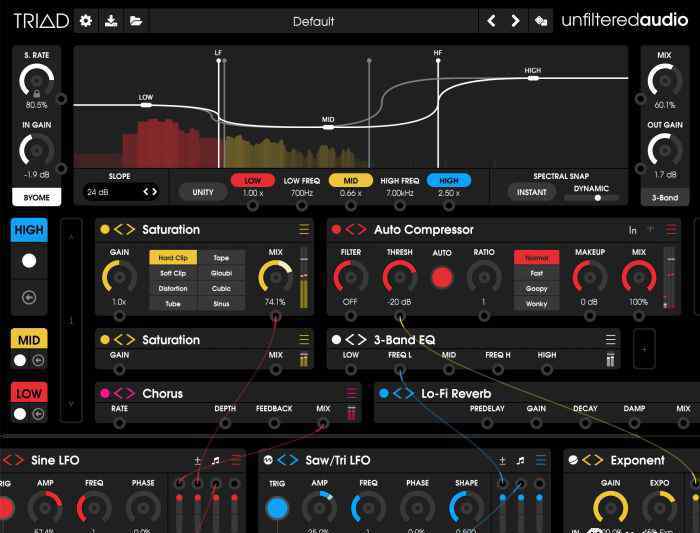The width and height of the screenshot is (700, 533).
Task: Switch modulator type with Exponent arrows
Action: click(x=593, y=460)
